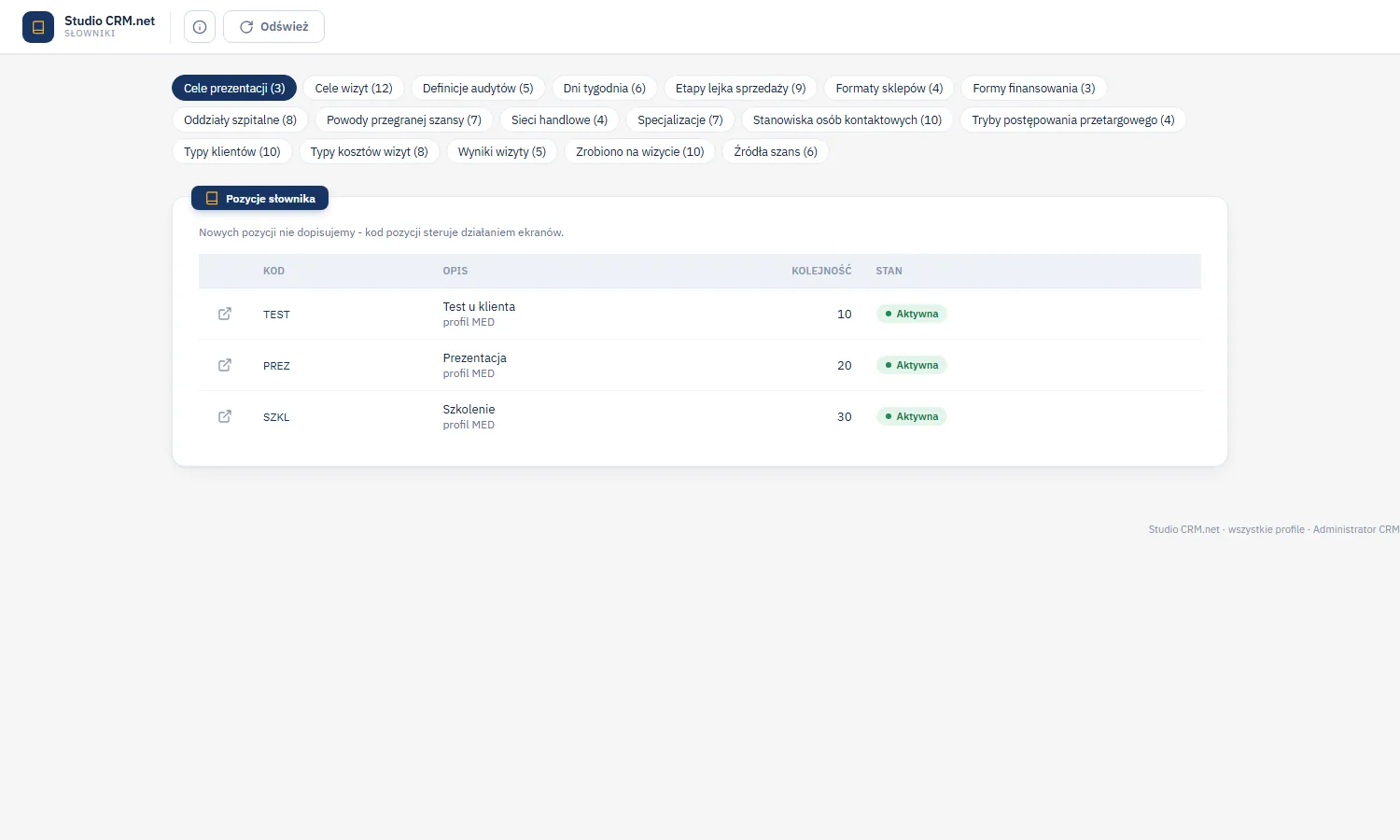Viewport: 1400px width, 840px height.
Task: Select Zrobiono na wizycie (10)
Action: pos(640,151)
